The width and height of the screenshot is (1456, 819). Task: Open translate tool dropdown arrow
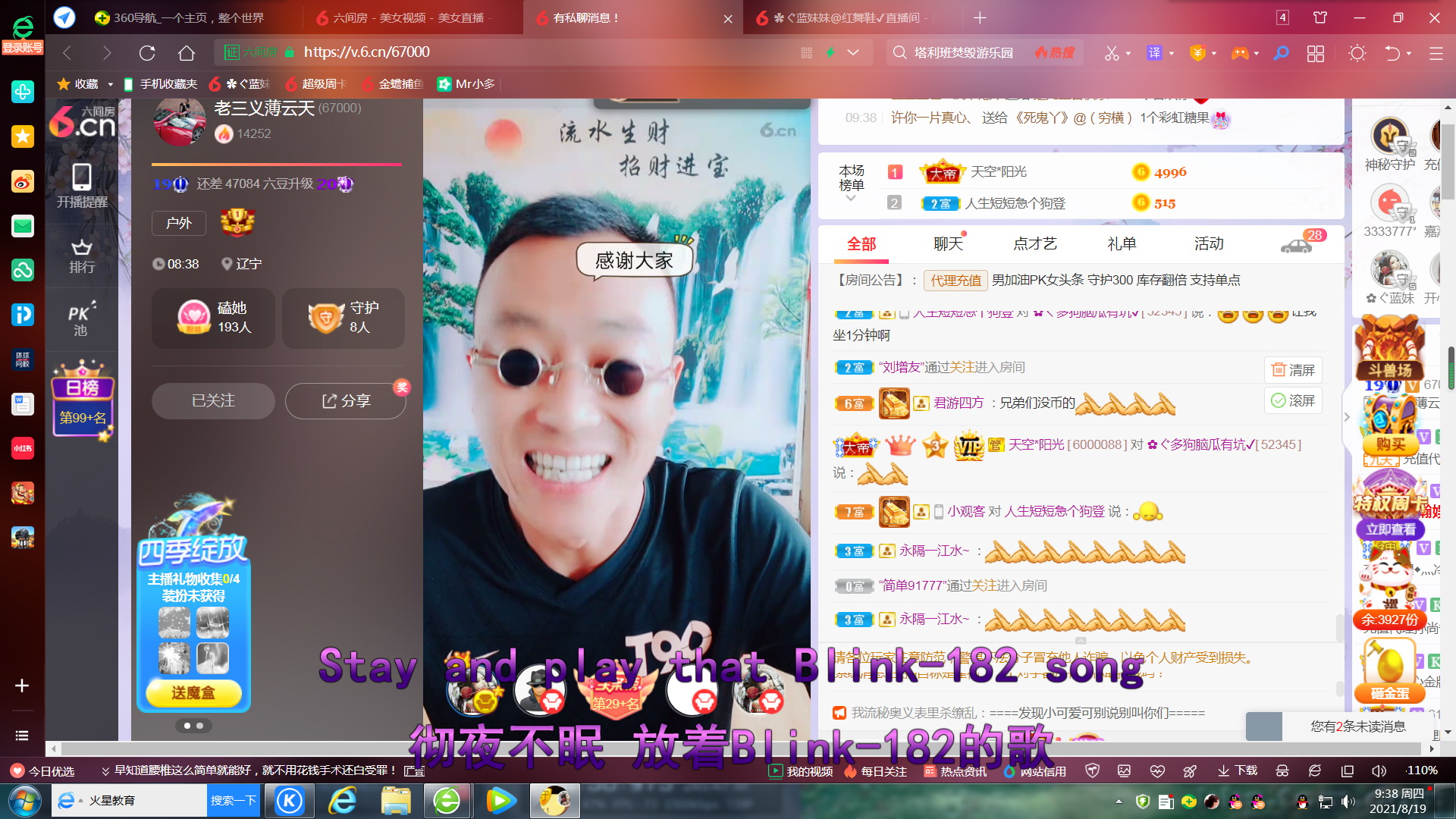(x=1172, y=54)
